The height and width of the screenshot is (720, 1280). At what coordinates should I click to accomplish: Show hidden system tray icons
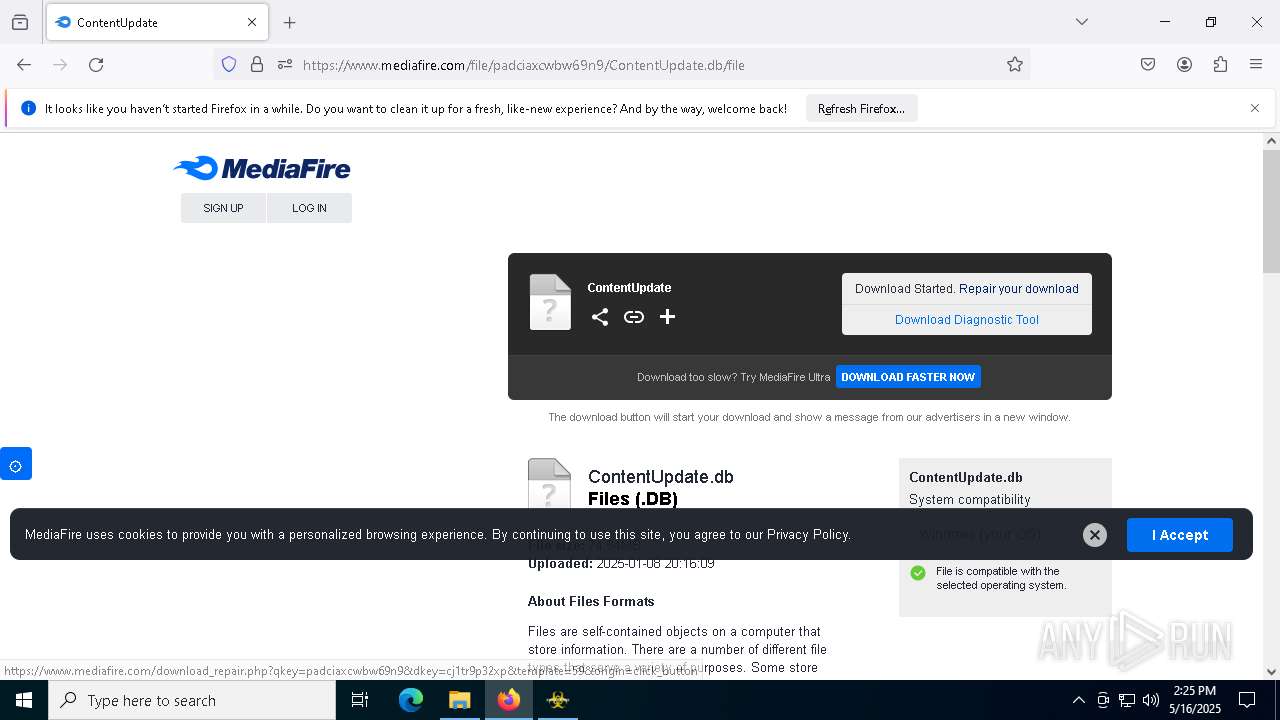tap(1078, 700)
